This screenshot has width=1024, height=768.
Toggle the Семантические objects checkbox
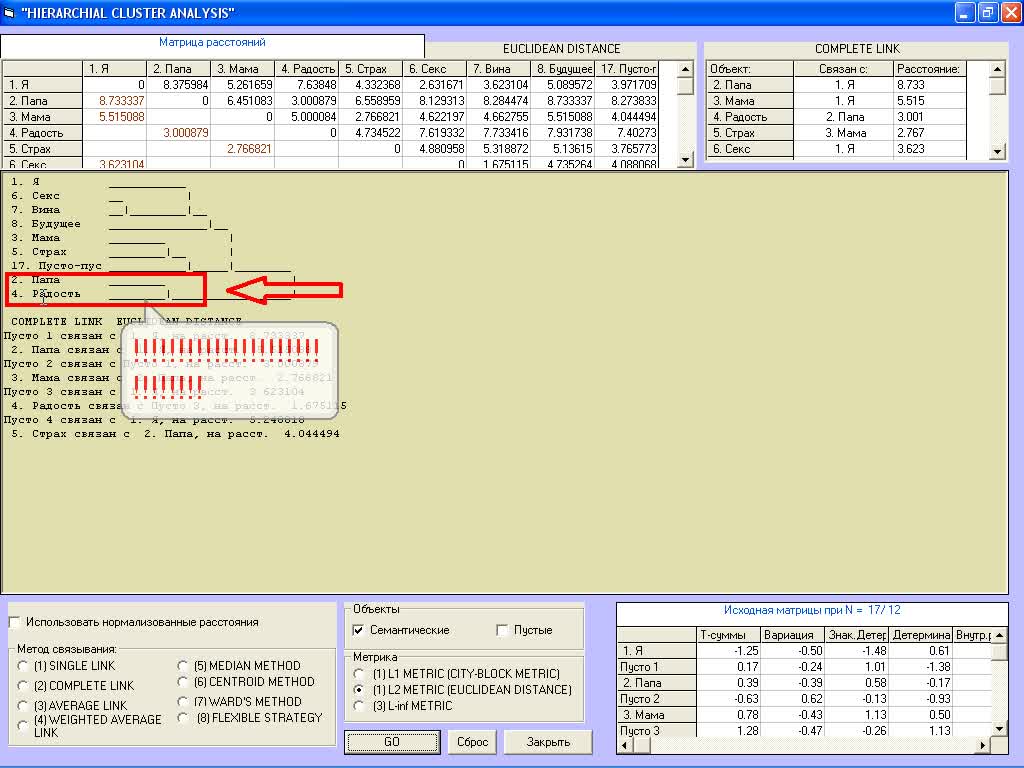pos(358,630)
